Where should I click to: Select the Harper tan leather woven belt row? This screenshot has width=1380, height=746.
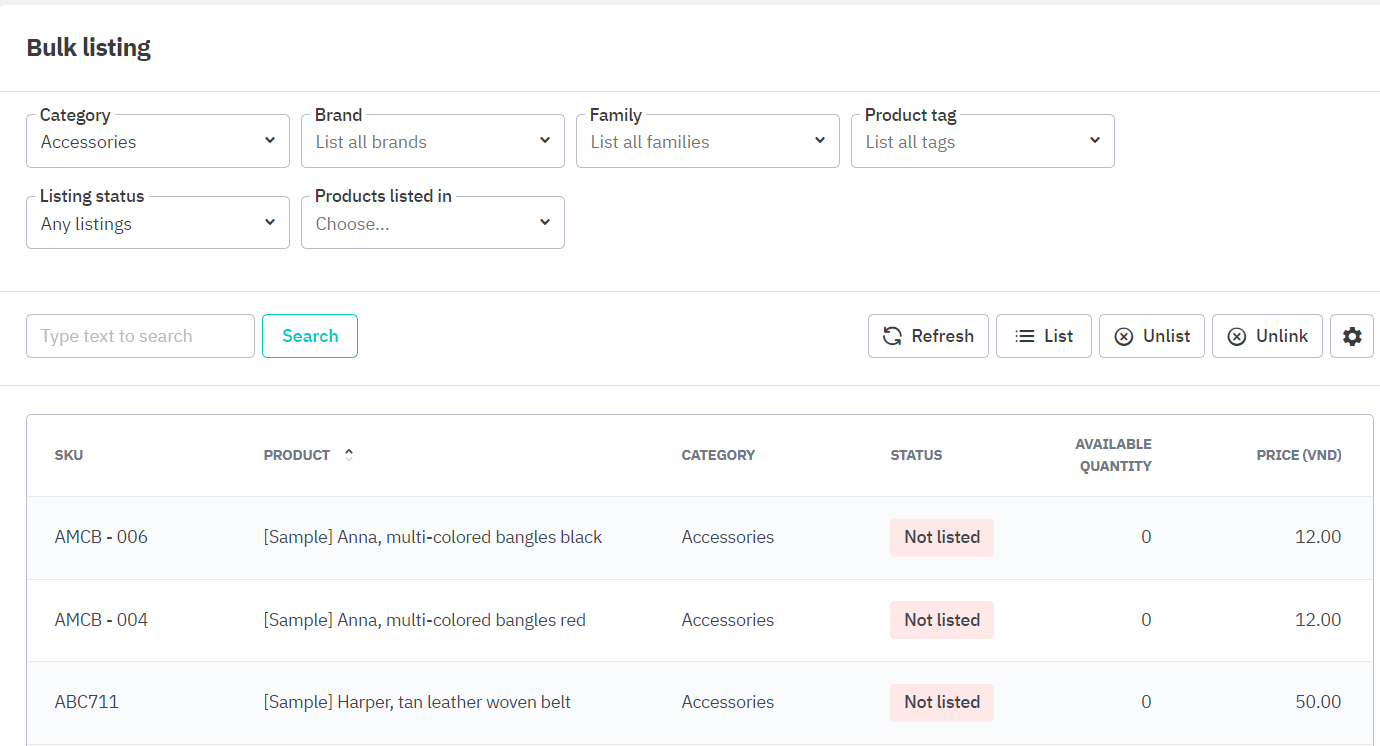point(417,702)
